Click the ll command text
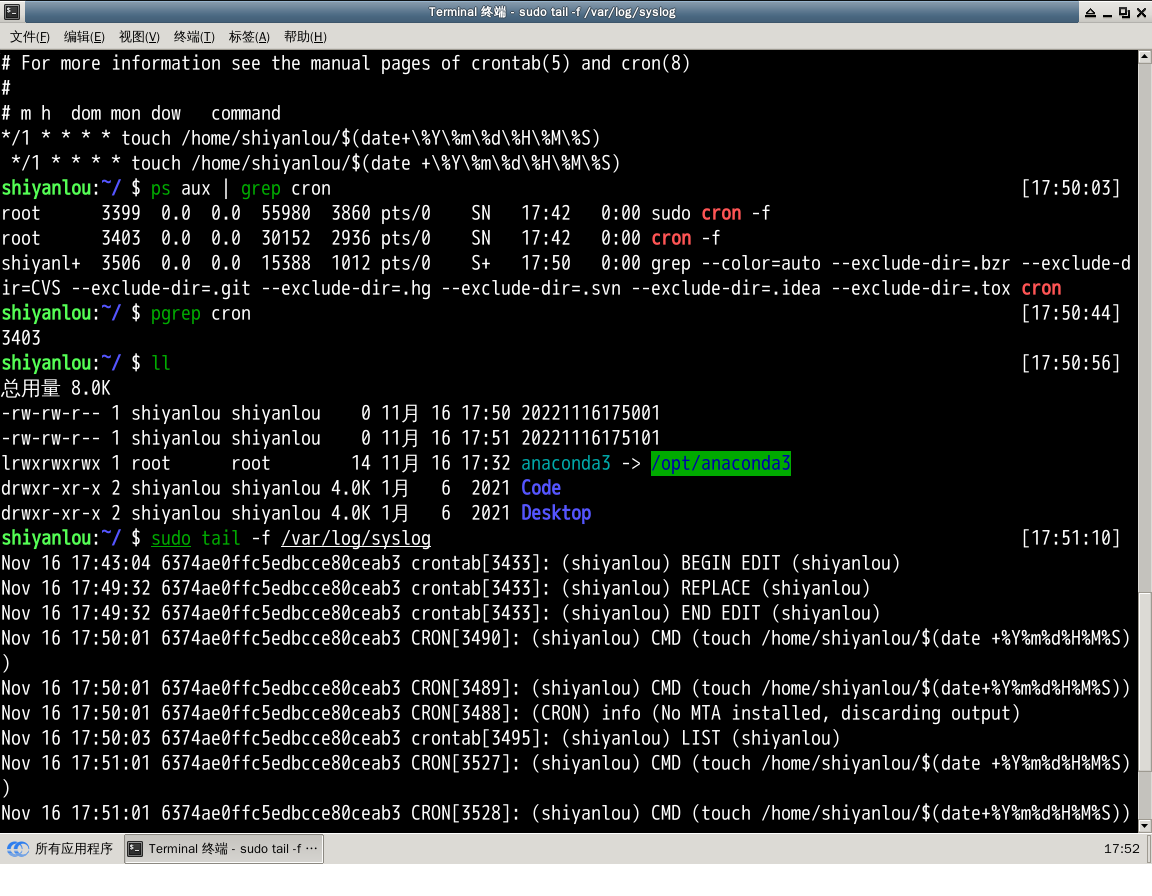The image size is (1152, 896). click(160, 364)
